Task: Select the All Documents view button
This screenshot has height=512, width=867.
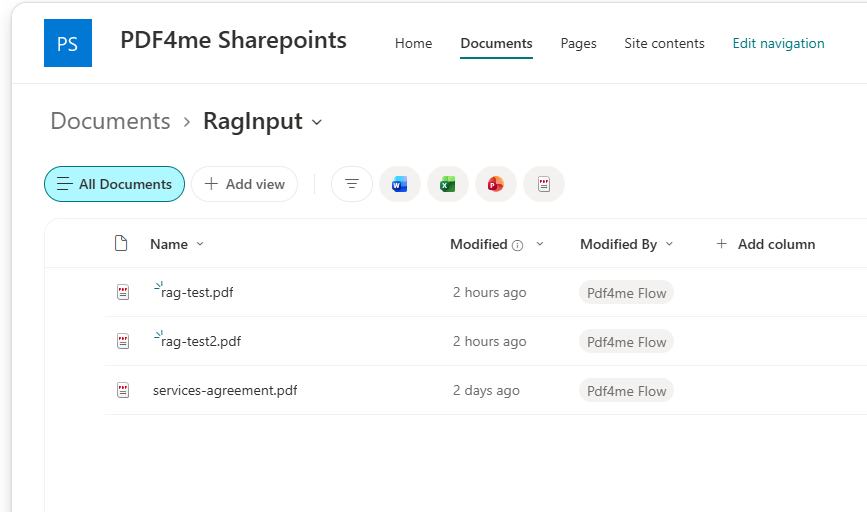Action: (114, 184)
